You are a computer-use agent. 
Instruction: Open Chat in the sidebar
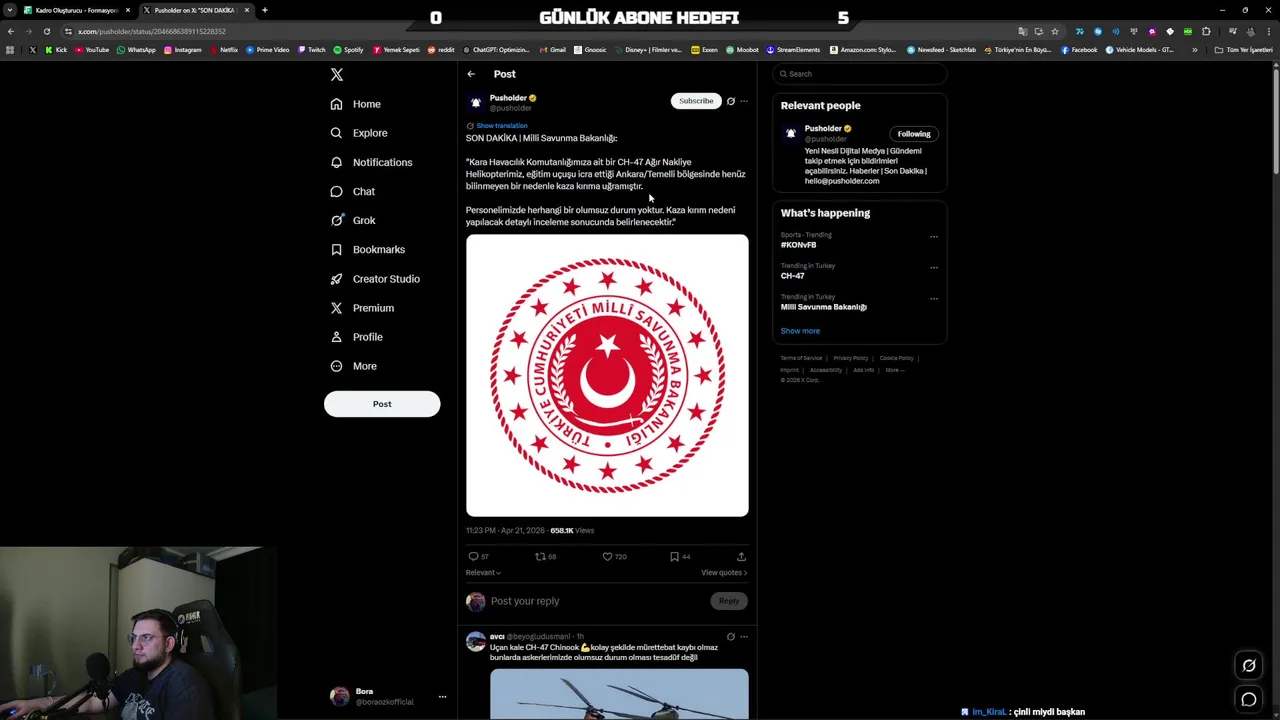pyautogui.click(x=353, y=191)
